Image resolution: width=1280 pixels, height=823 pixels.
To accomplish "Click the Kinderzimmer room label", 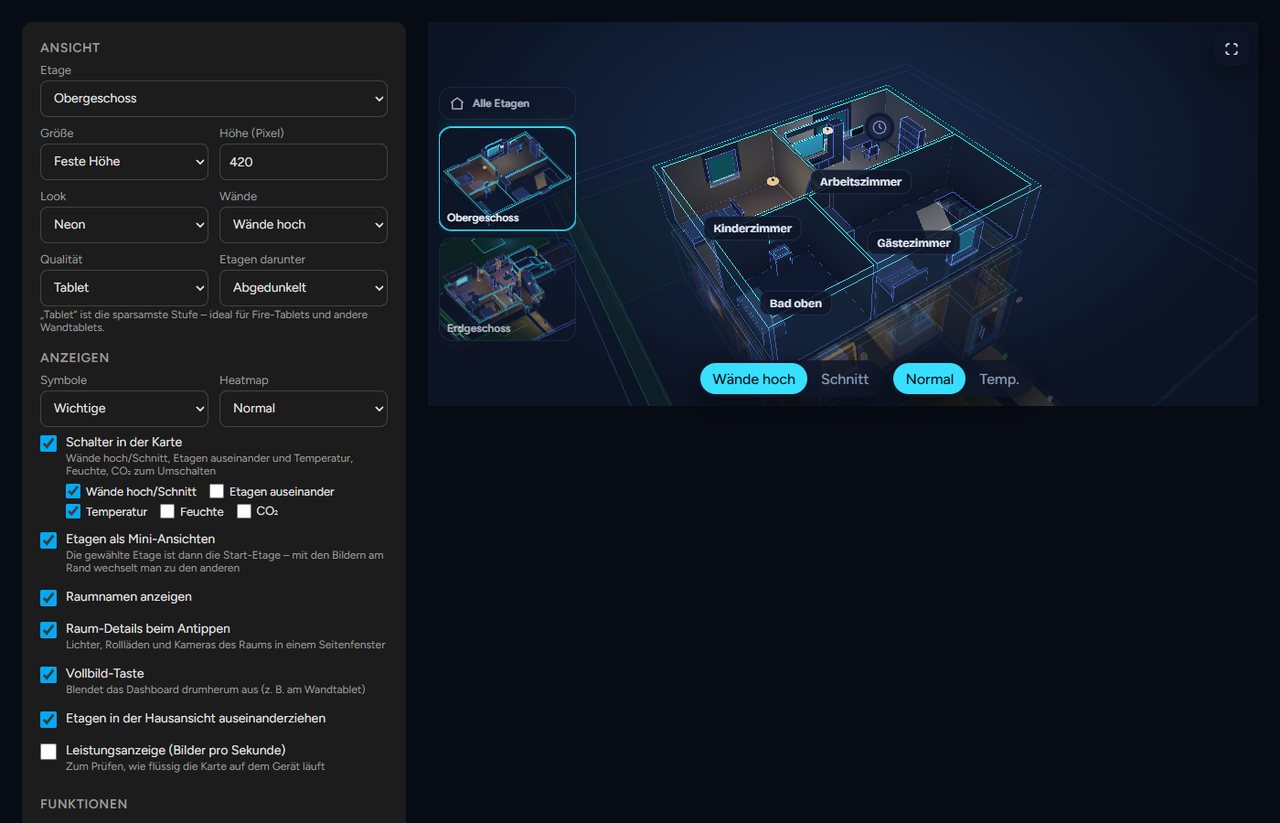I will pos(753,229).
